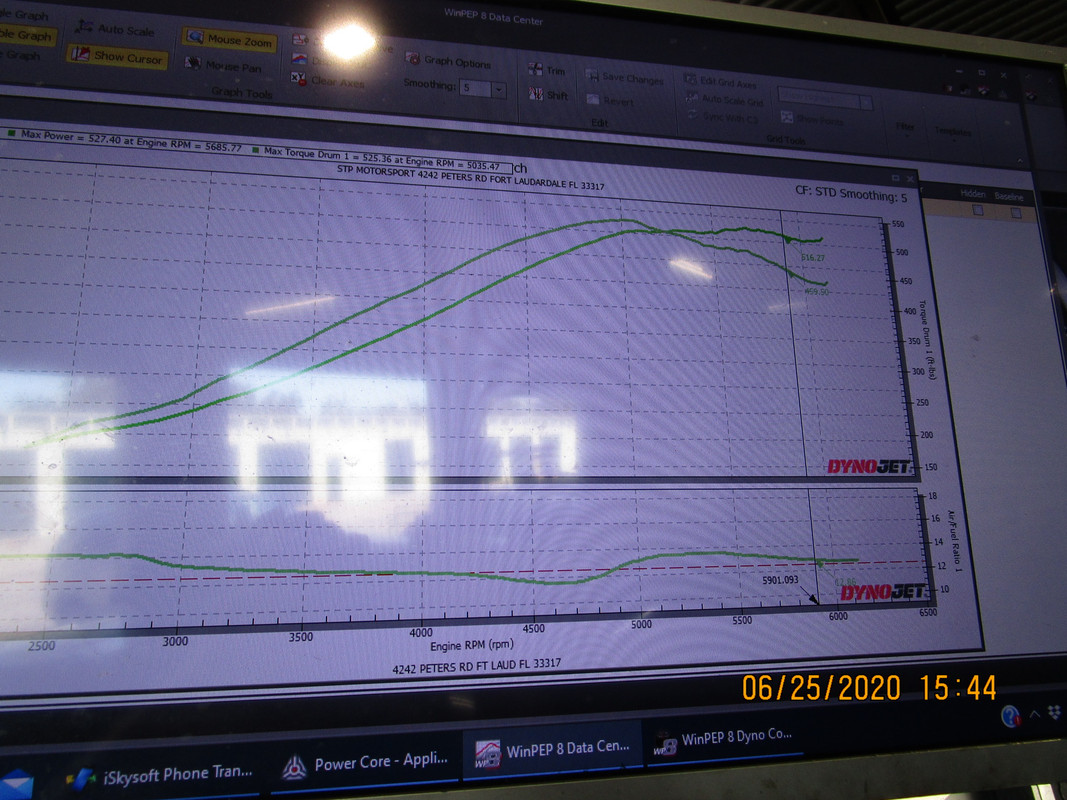Toggle the Show Cursor tool icon

pyautogui.click(x=80, y=54)
